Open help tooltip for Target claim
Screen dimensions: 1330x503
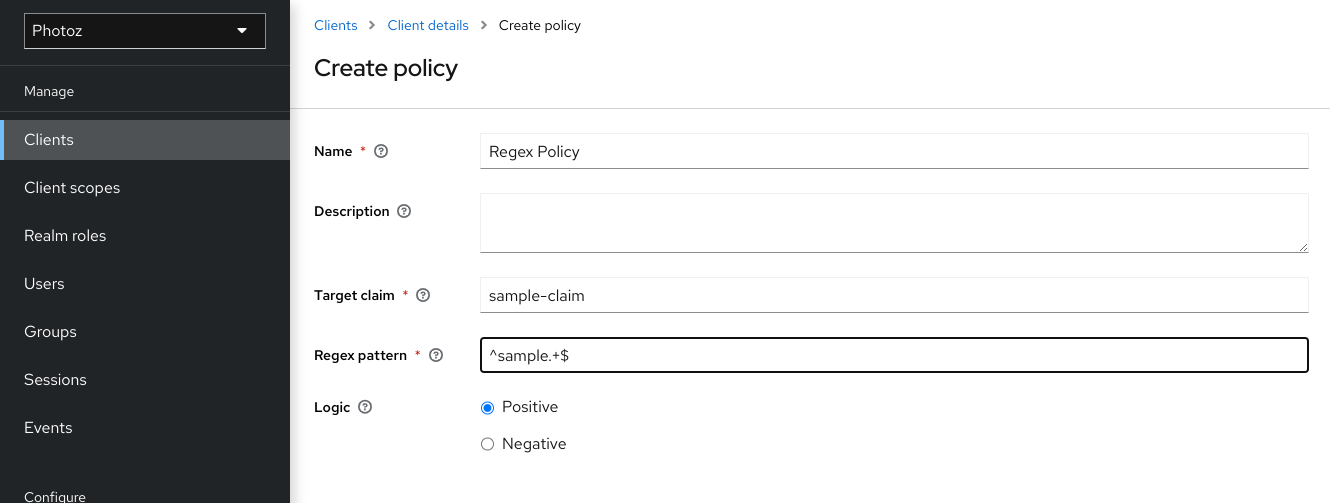[422, 296]
